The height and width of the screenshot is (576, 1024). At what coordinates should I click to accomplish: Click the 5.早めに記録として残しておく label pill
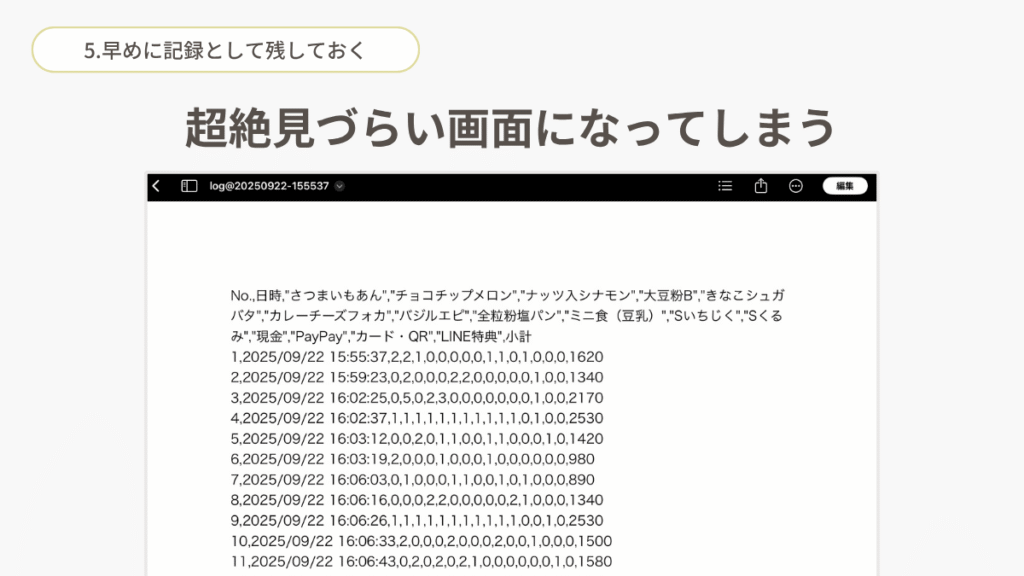point(225,50)
